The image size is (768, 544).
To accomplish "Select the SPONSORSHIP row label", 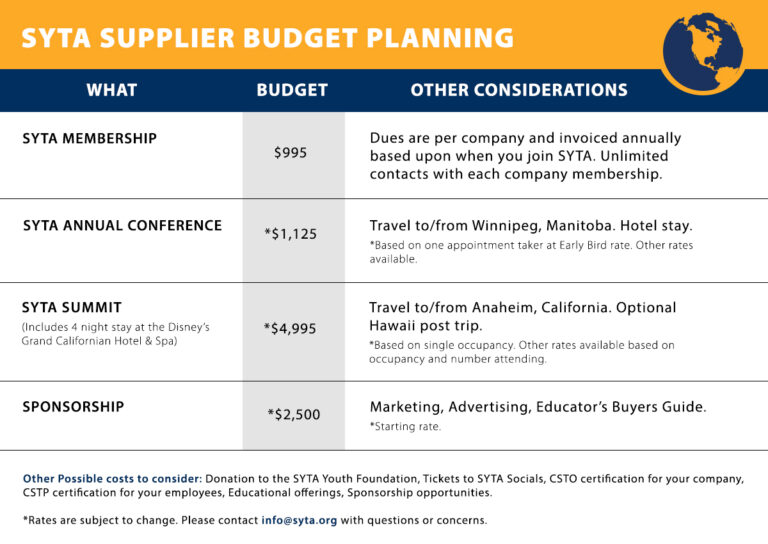I will (73, 407).
